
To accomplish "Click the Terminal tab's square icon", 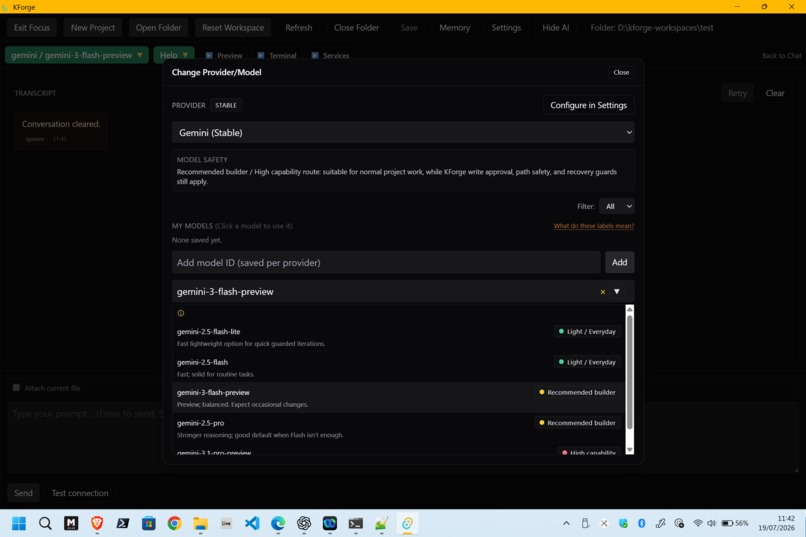I will click(261, 55).
